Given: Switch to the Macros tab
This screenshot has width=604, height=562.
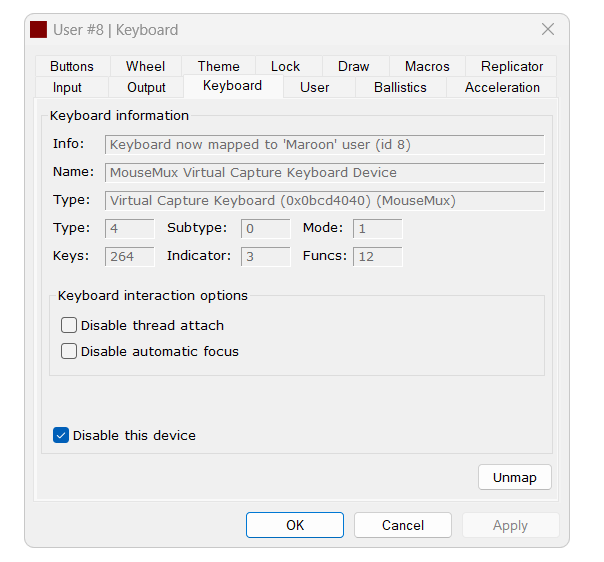Looking at the screenshot, I should [427, 66].
